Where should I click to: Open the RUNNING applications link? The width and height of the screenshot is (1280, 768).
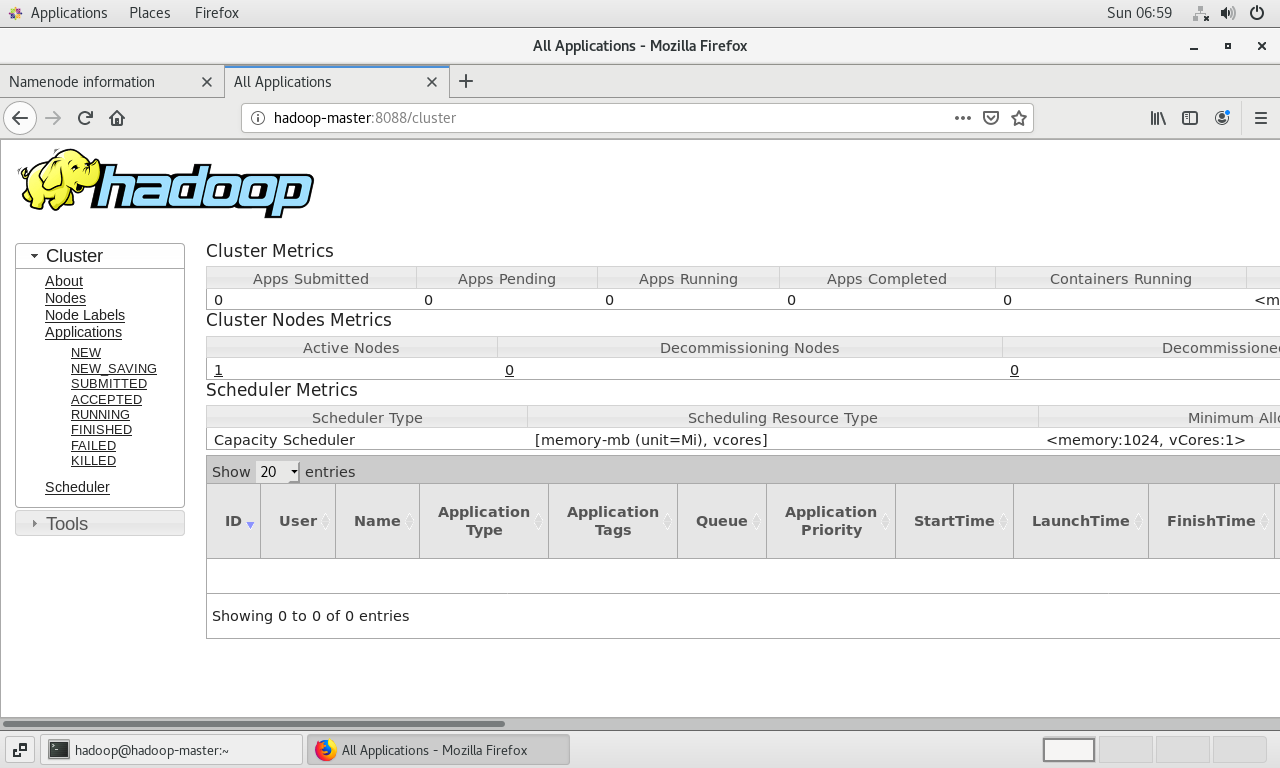pos(100,414)
